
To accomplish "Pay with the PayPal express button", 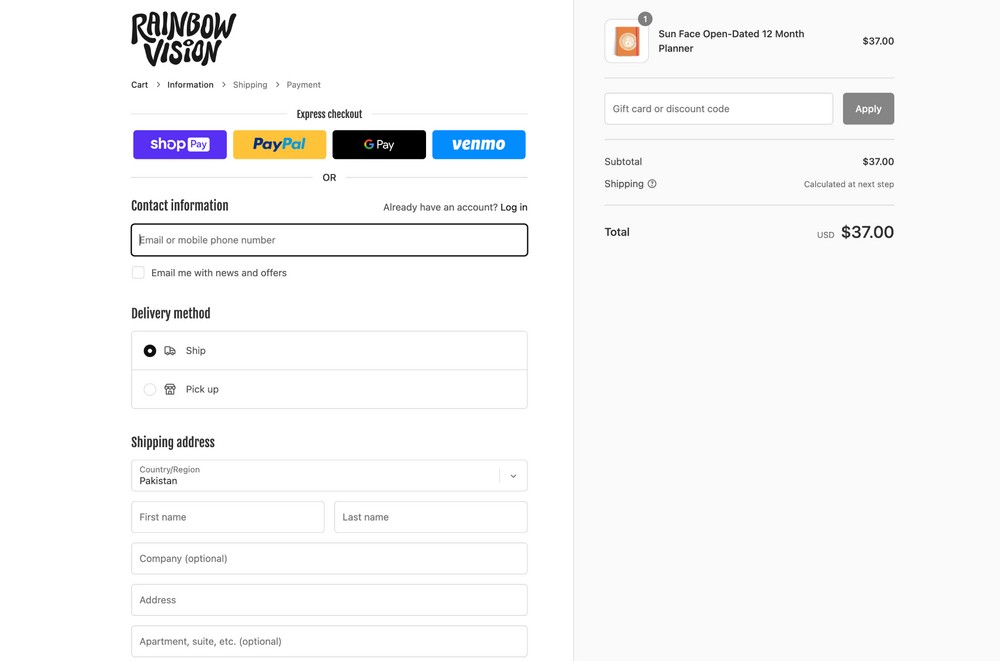I will [x=279, y=144].
